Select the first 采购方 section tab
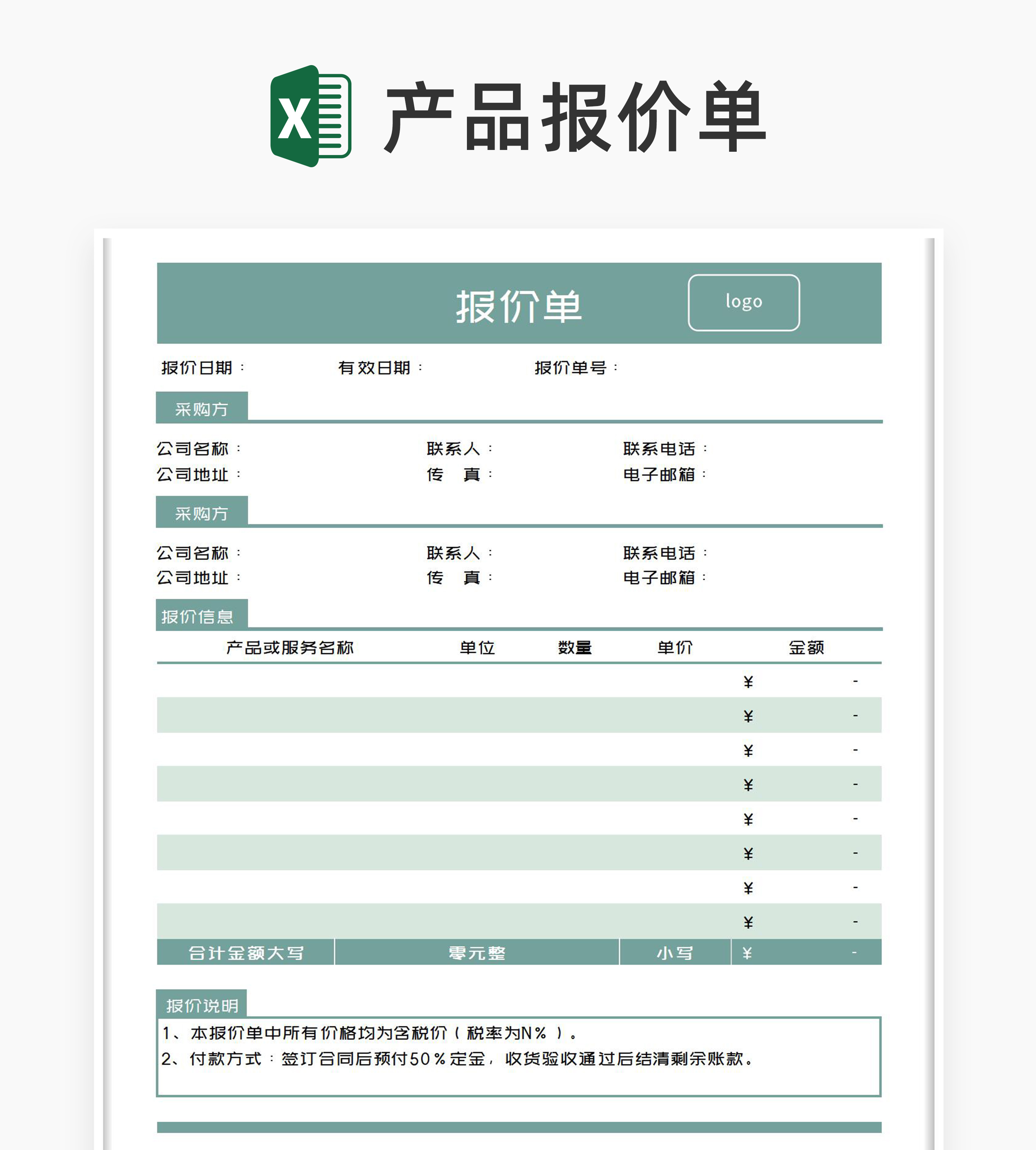 tap(201, 409)
